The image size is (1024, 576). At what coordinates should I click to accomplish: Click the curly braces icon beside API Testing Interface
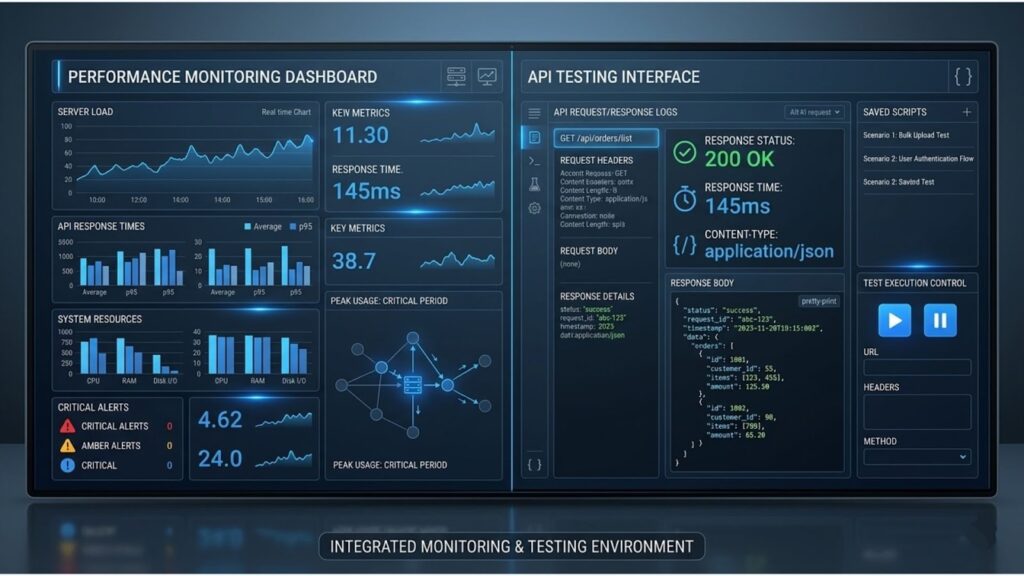pos(963,76)
